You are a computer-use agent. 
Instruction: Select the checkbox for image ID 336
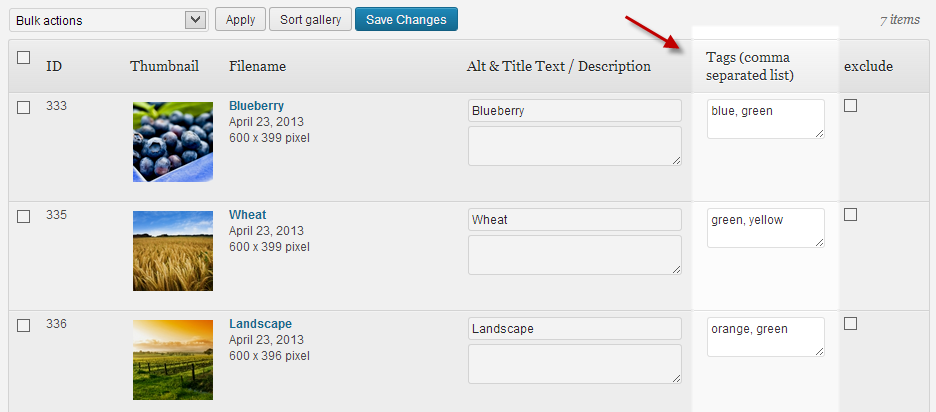23,325
